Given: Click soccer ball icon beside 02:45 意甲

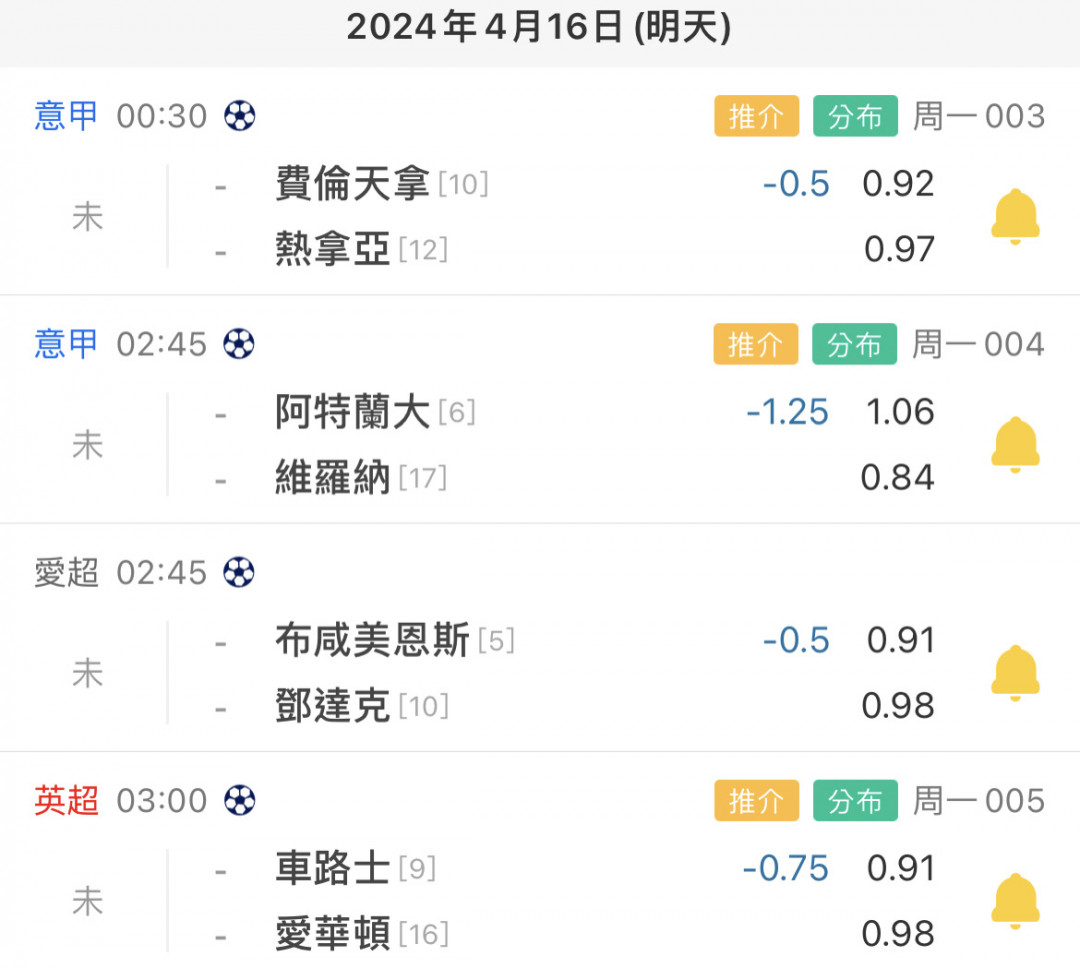Looking at the screenshot, I should (239, 344).
